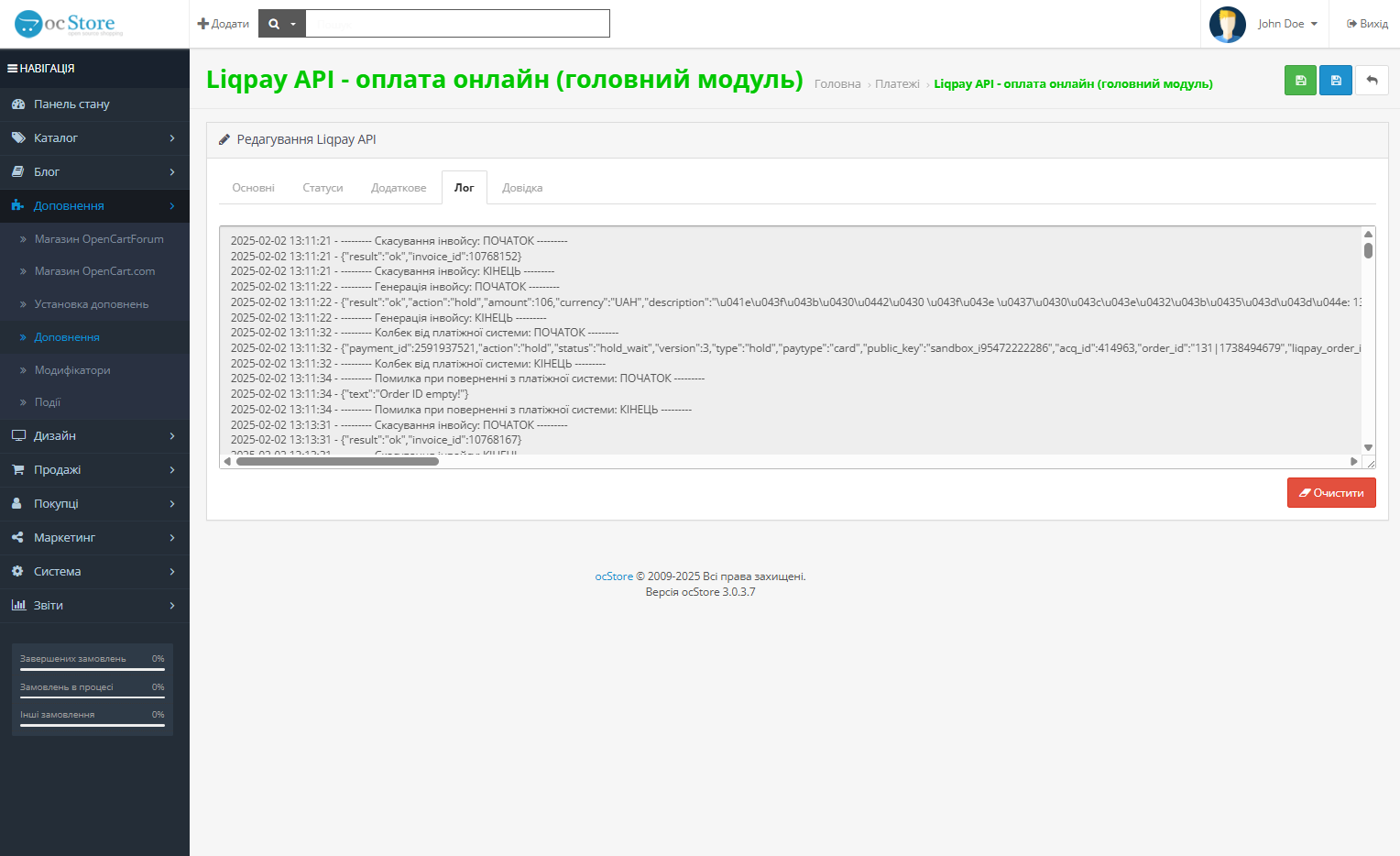Image resolution: width=1400 pixels, height=856 pixels.
Task: Click log horizontal scrollbar right arrow
Action: coord(1354,461)
